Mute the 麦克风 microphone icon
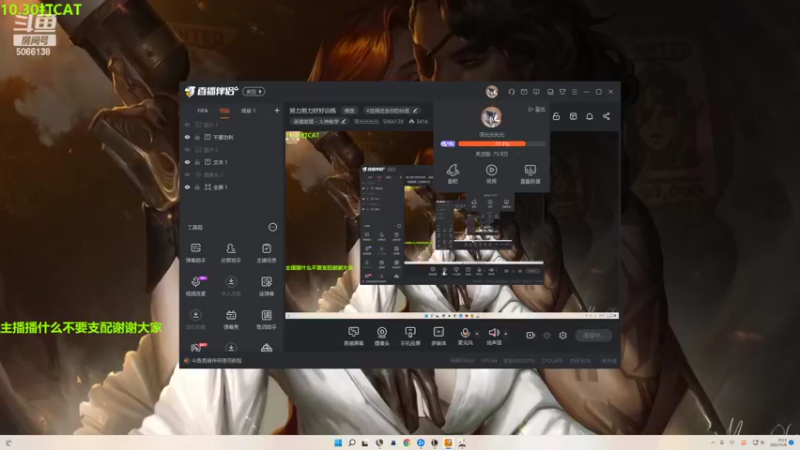This screenshot has width=800, height=450. [465, 333]
